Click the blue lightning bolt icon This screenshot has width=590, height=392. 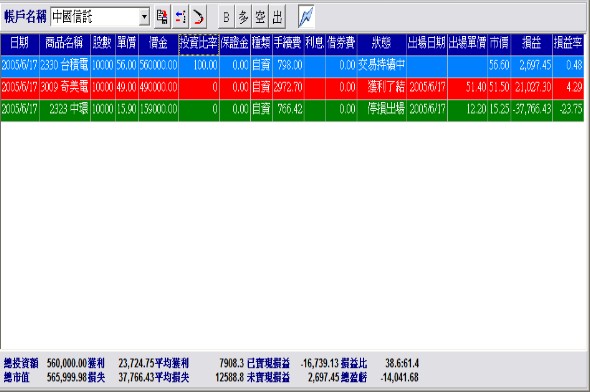pyautogui.click(x=306, y=17)
